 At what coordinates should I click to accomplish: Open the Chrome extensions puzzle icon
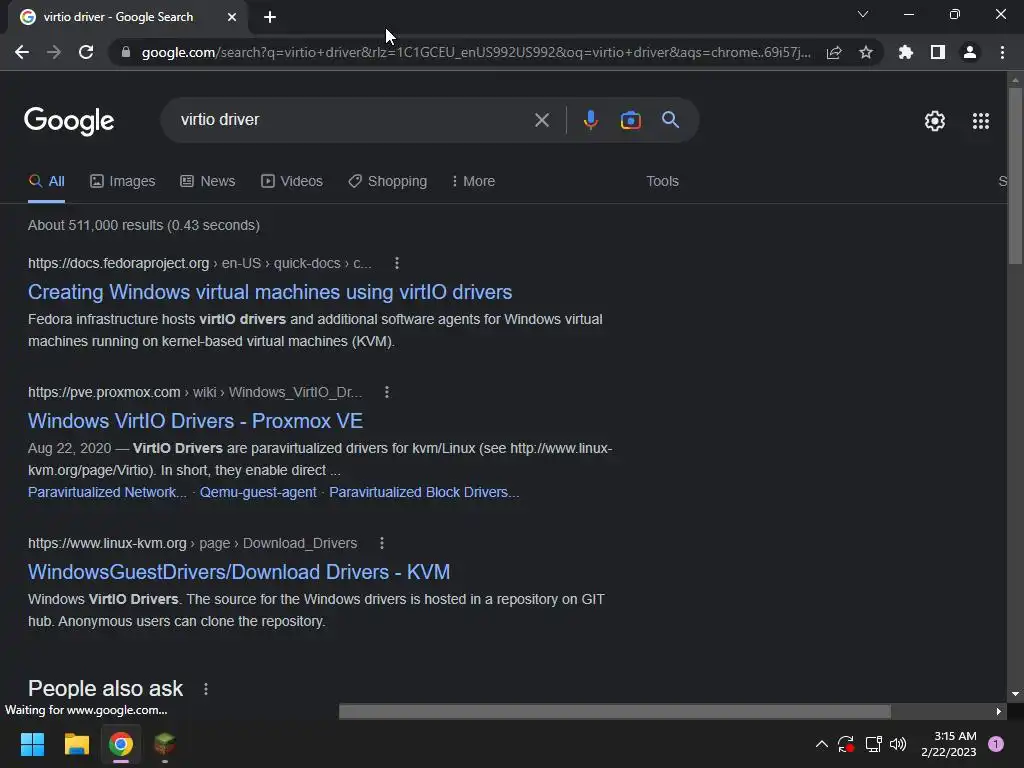906,52
